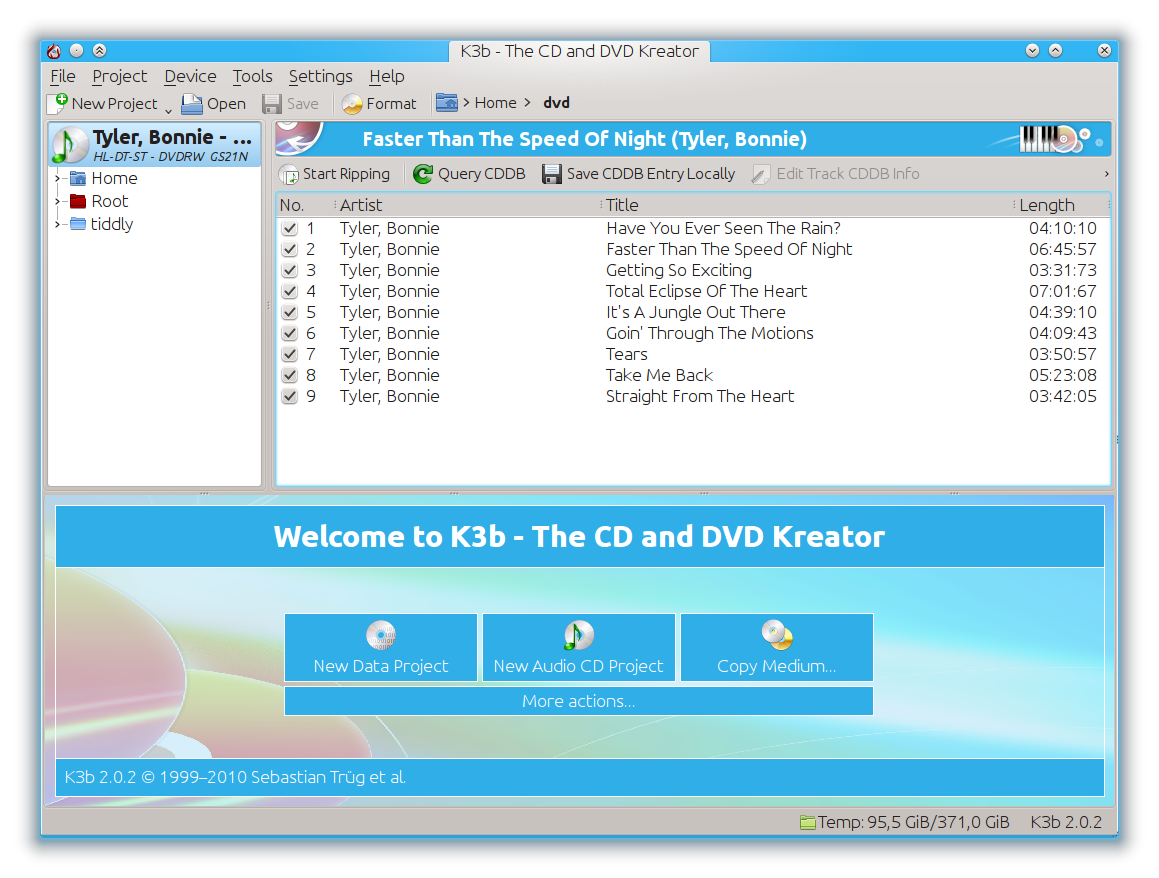Click the tiddly folder icon

coord(78,224)
